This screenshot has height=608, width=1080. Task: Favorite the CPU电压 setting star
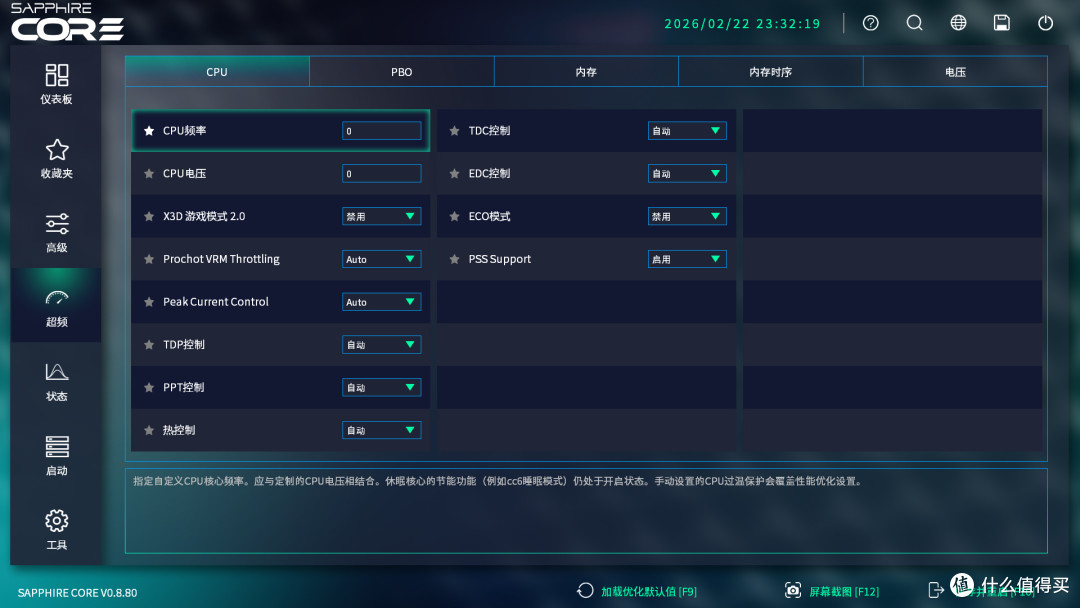point(149,174)
